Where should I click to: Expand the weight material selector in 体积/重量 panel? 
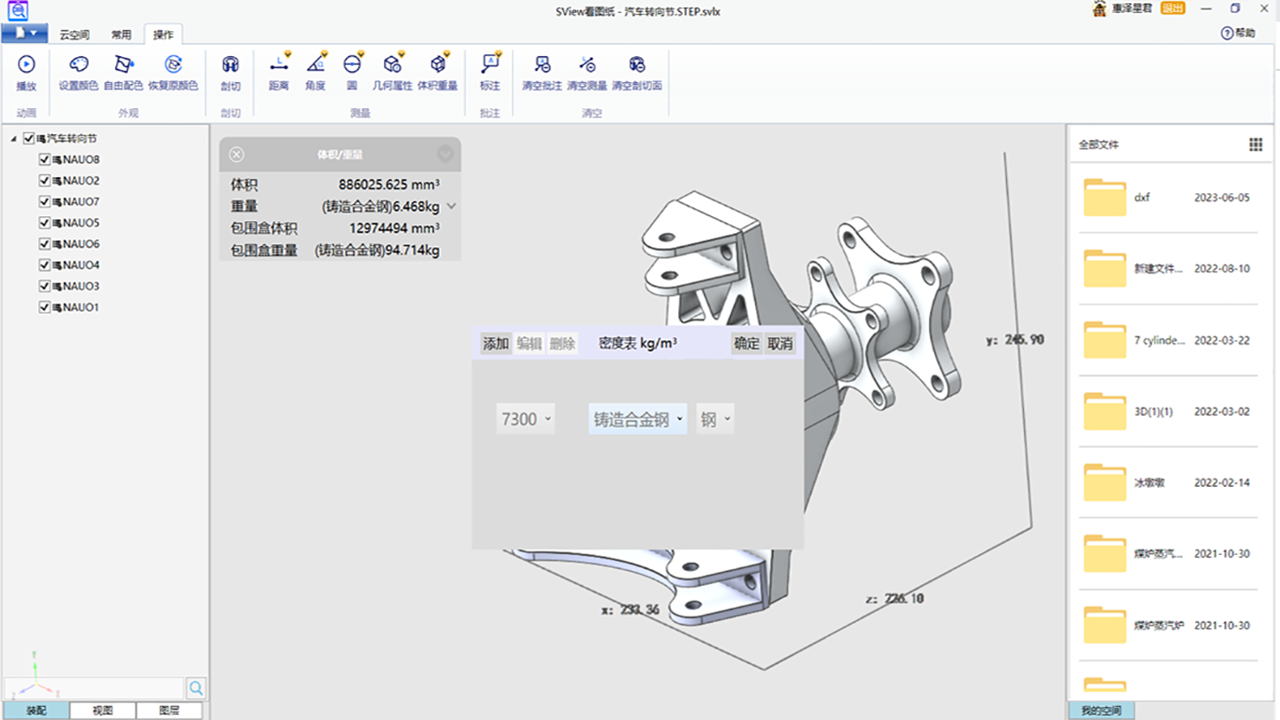pos(450,207)
